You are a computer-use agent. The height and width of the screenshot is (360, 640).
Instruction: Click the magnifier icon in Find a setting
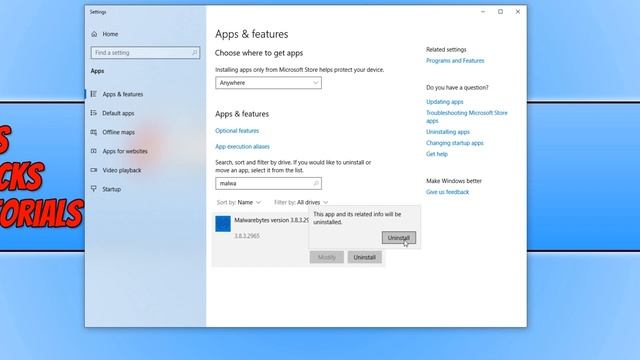coord(194,53)
